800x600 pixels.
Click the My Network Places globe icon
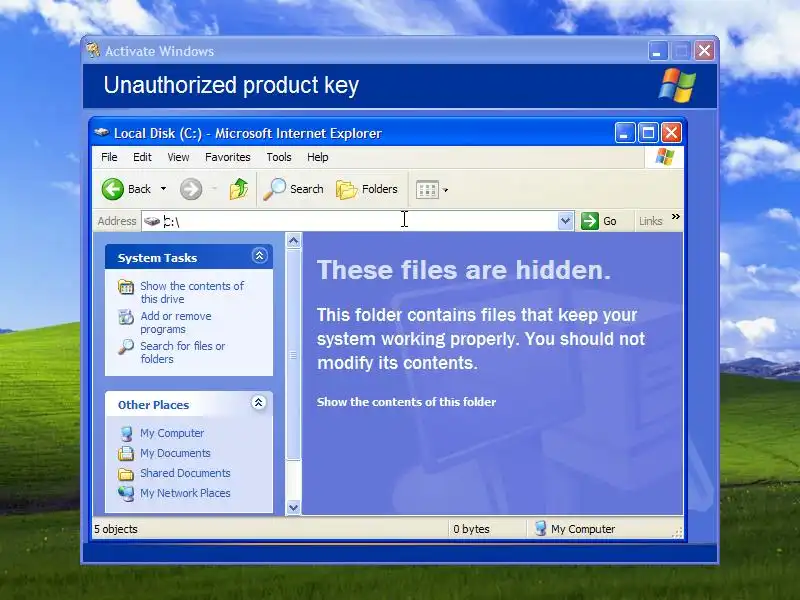(x=126, y=493)
